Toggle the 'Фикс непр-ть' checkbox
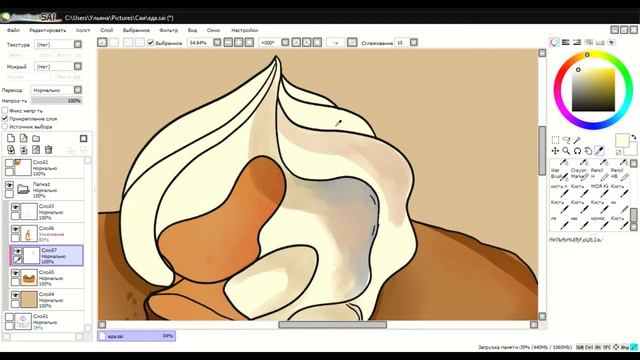The image size is (640, 360). point(5,111)
